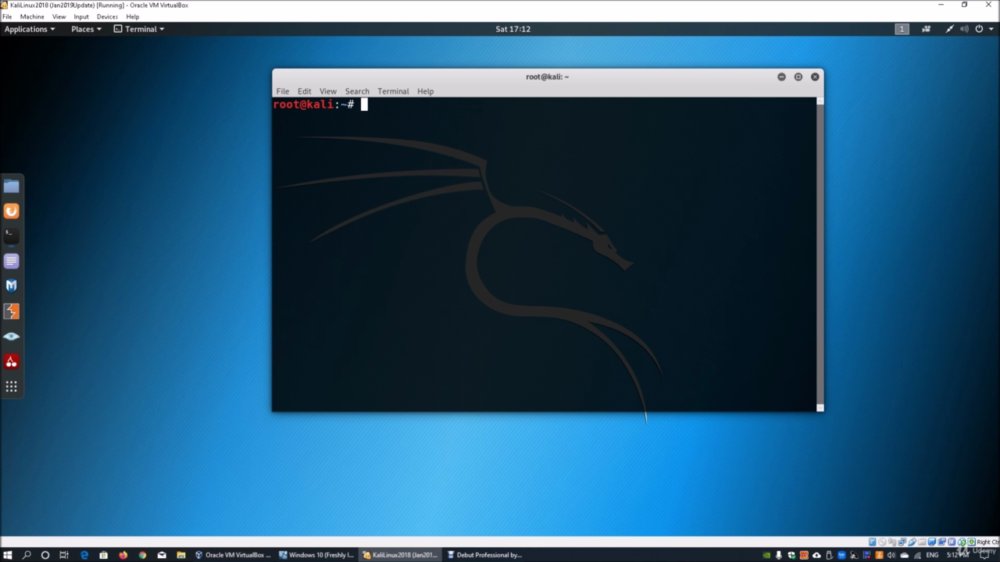Open VirtualBox Input menu
The width and height of the screenshot is (1000, 562).
coord(81,17)
